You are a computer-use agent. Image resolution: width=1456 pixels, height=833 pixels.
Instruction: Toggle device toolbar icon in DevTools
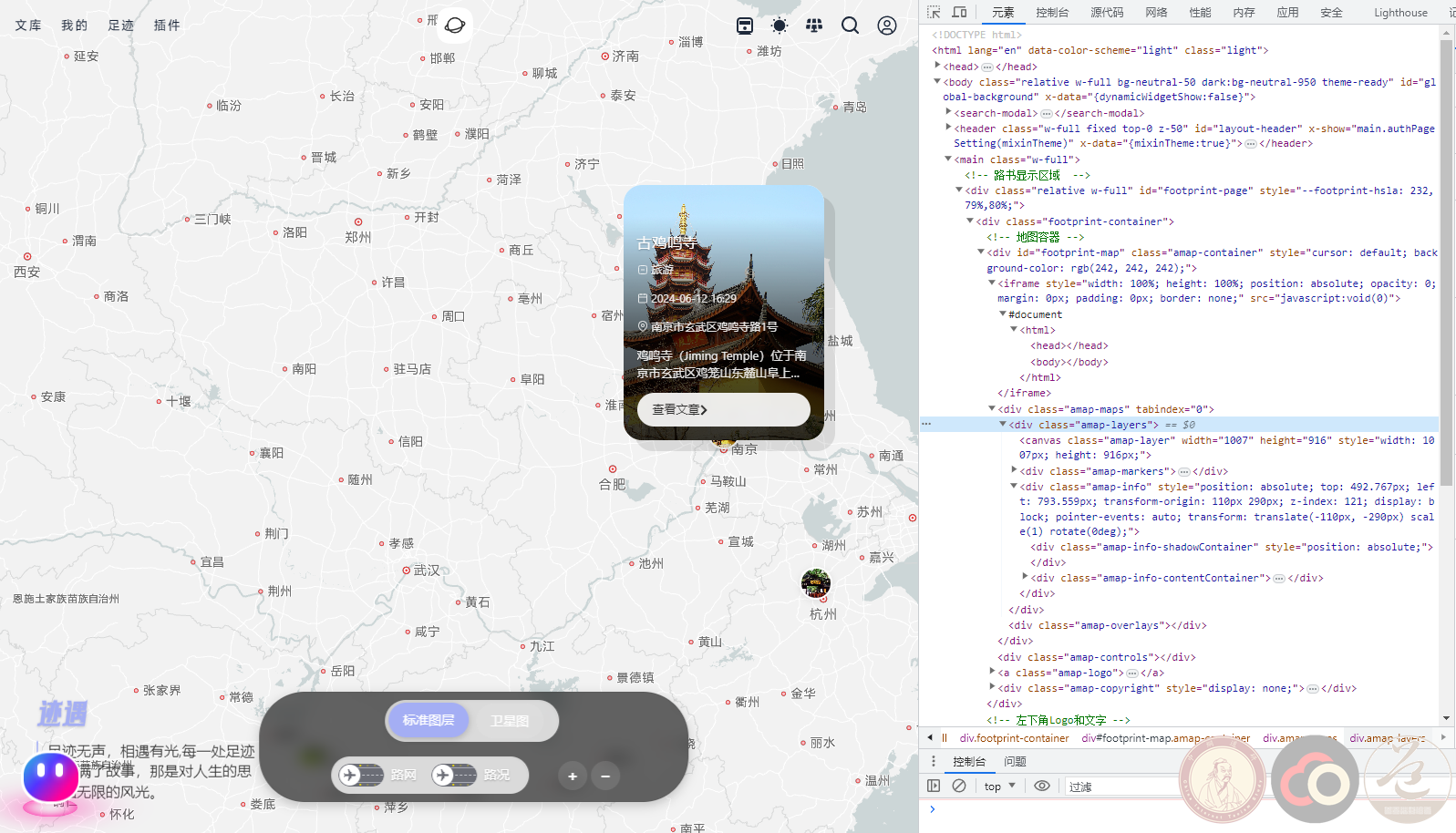point(959,12)
